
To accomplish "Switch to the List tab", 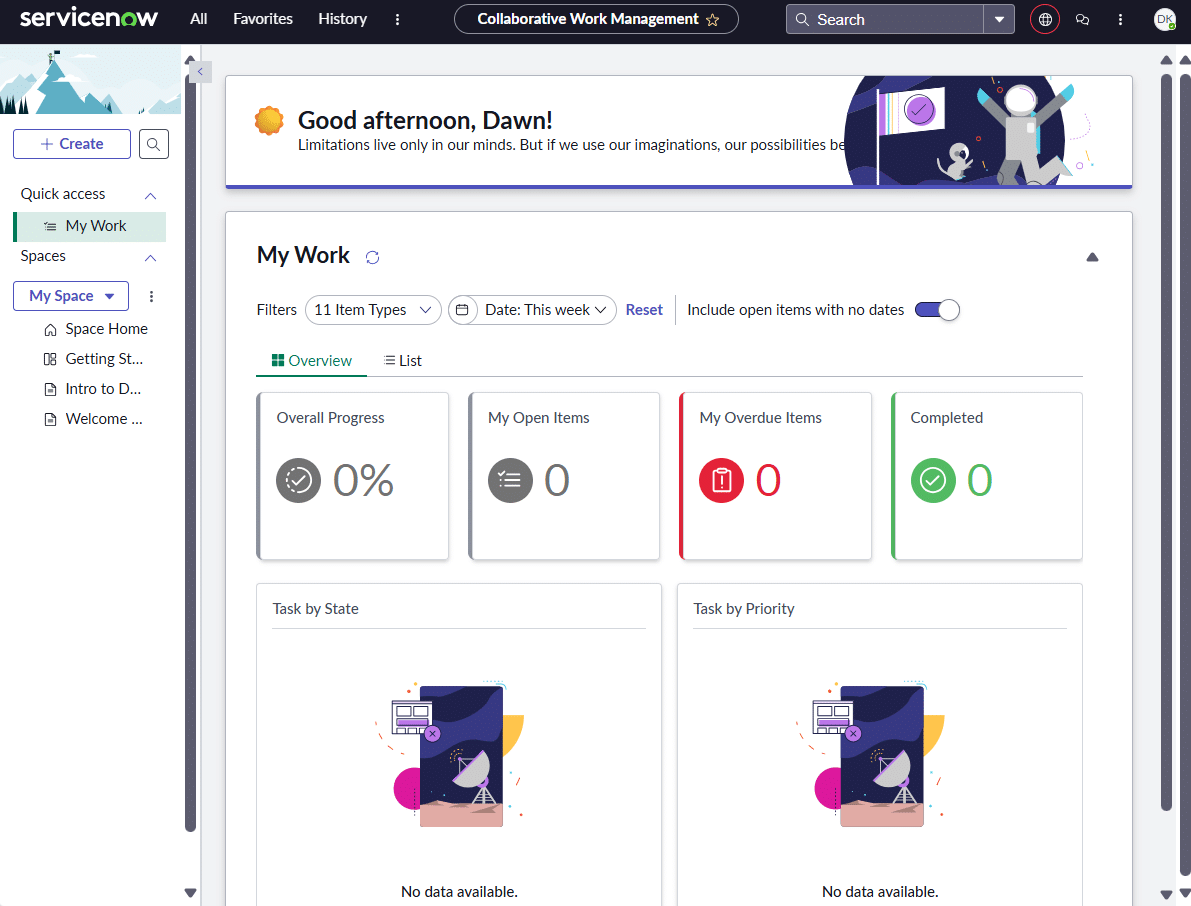I will point(403,361).
